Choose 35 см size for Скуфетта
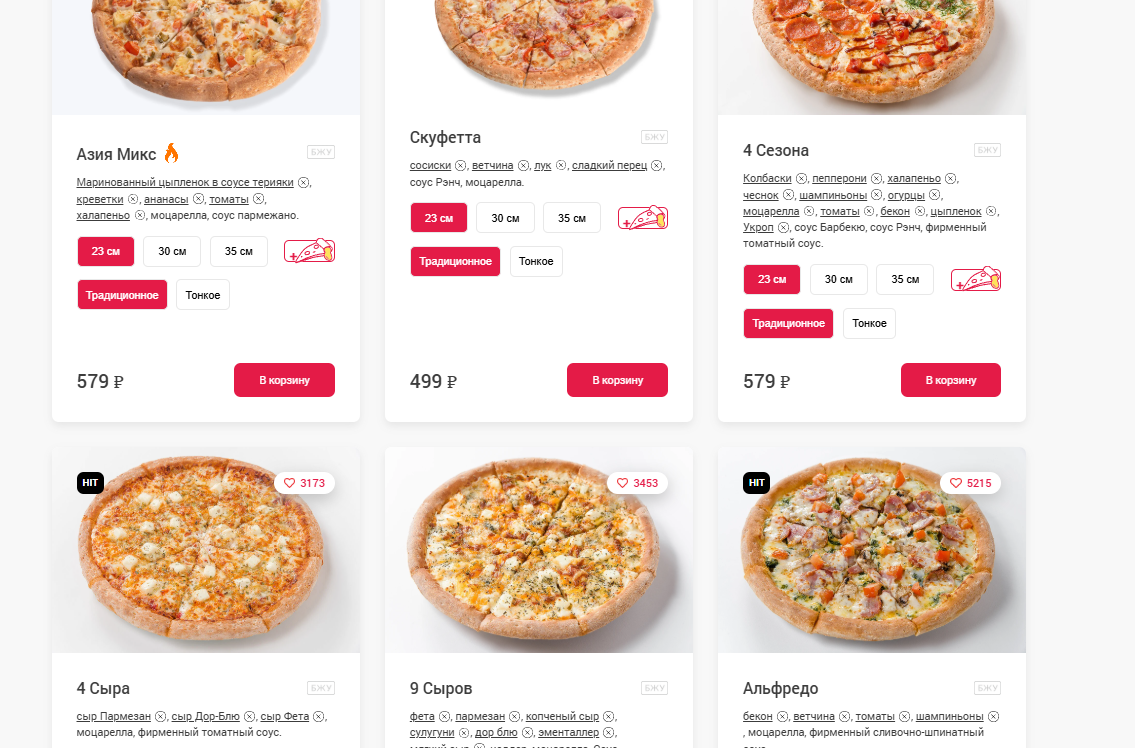The width and height of the screenshot is (1135, 748). pyautogui.click(x=572, y=218)
